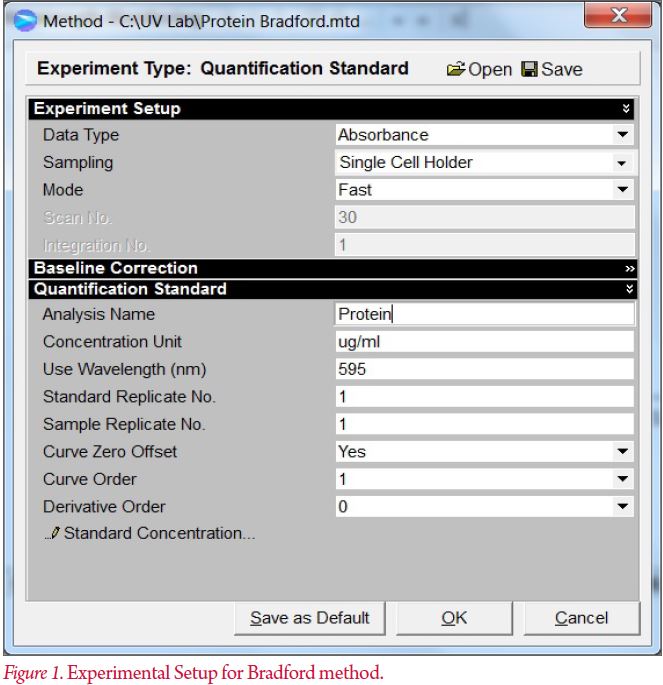Open Curve Zero Offset dropdown
The height and width of the screenshot is (685, 663).
coord(623,452)
